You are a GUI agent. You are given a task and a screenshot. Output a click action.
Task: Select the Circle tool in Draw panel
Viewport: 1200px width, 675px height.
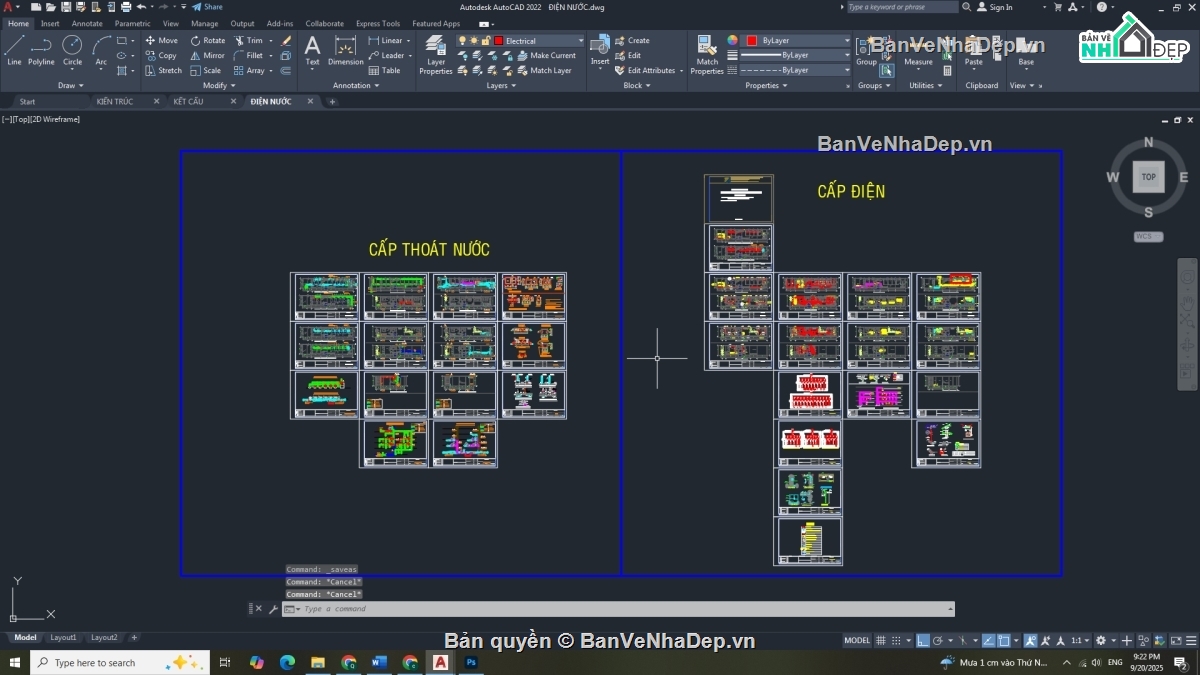point(72,50)
